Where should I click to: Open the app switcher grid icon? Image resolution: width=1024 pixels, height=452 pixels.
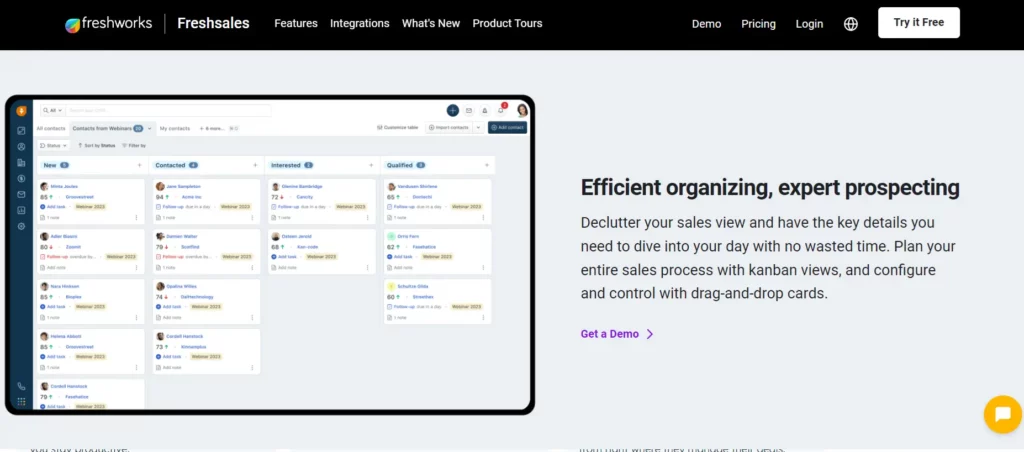point(22,402)
